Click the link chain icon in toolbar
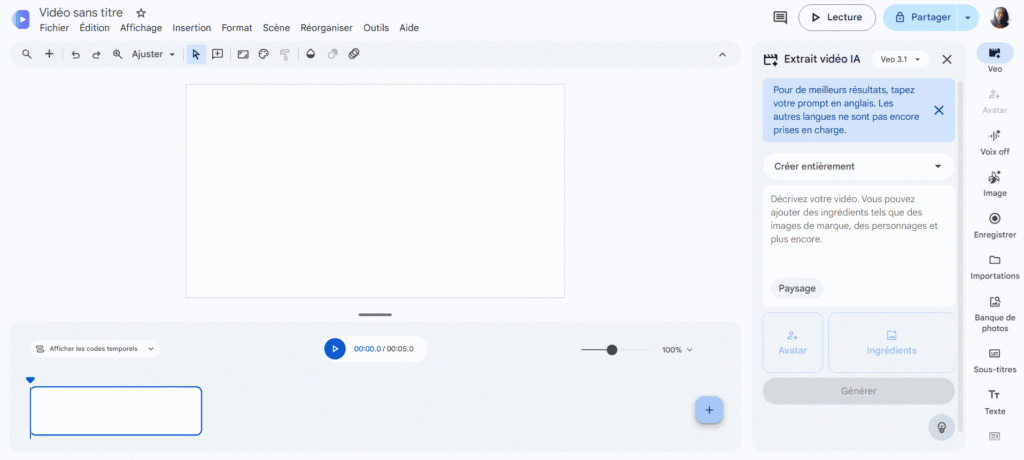The image size is (1024, 460). [x=354, y=54]
